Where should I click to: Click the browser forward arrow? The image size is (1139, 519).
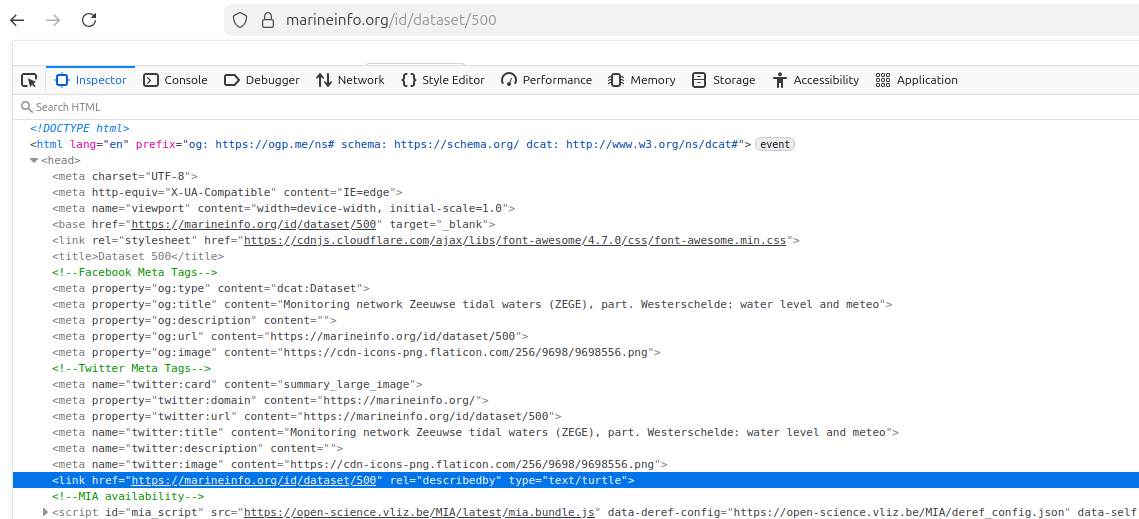coord(53,20)
